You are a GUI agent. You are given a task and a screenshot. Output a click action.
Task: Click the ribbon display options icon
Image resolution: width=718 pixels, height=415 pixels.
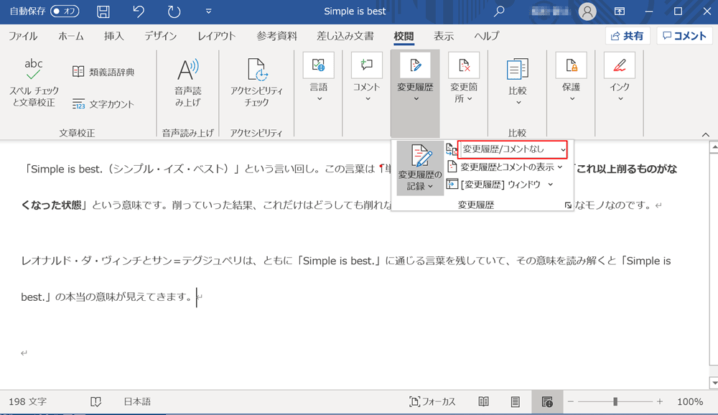point(620,11)
